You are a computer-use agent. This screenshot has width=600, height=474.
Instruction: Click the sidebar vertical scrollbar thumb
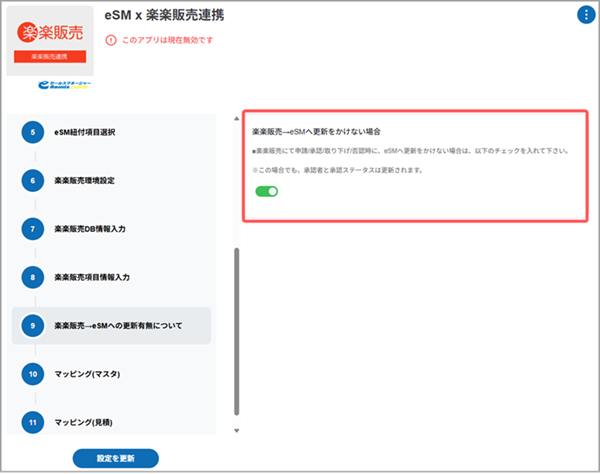236,330
